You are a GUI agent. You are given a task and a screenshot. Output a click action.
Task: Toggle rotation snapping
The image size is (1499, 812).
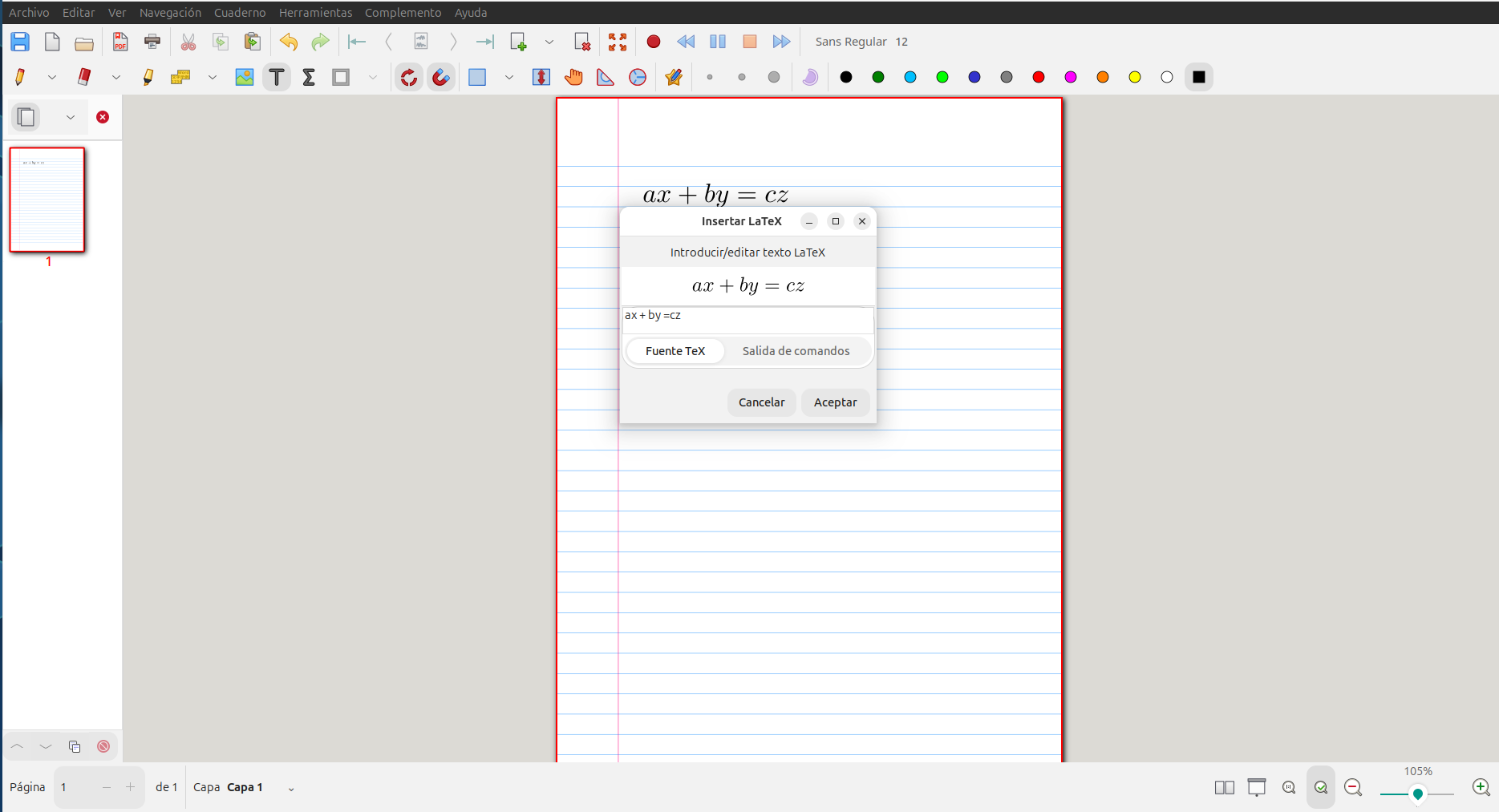[x=409, y=77]
